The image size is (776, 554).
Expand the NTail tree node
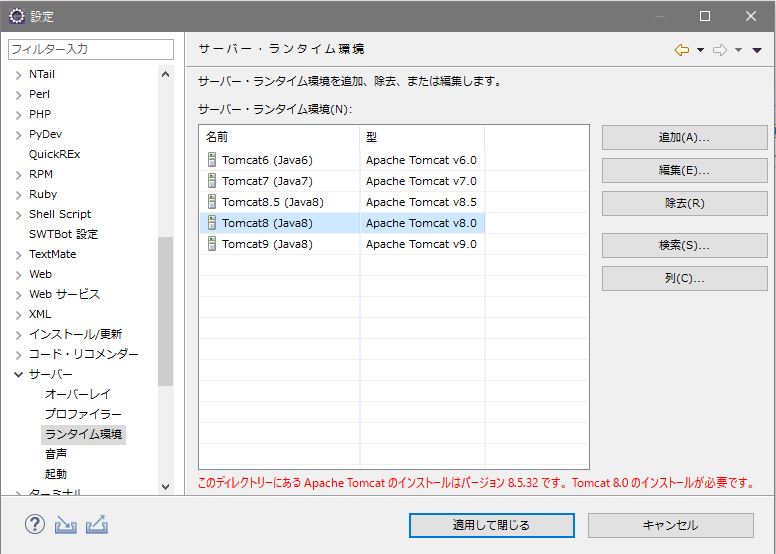click(18, 75)
